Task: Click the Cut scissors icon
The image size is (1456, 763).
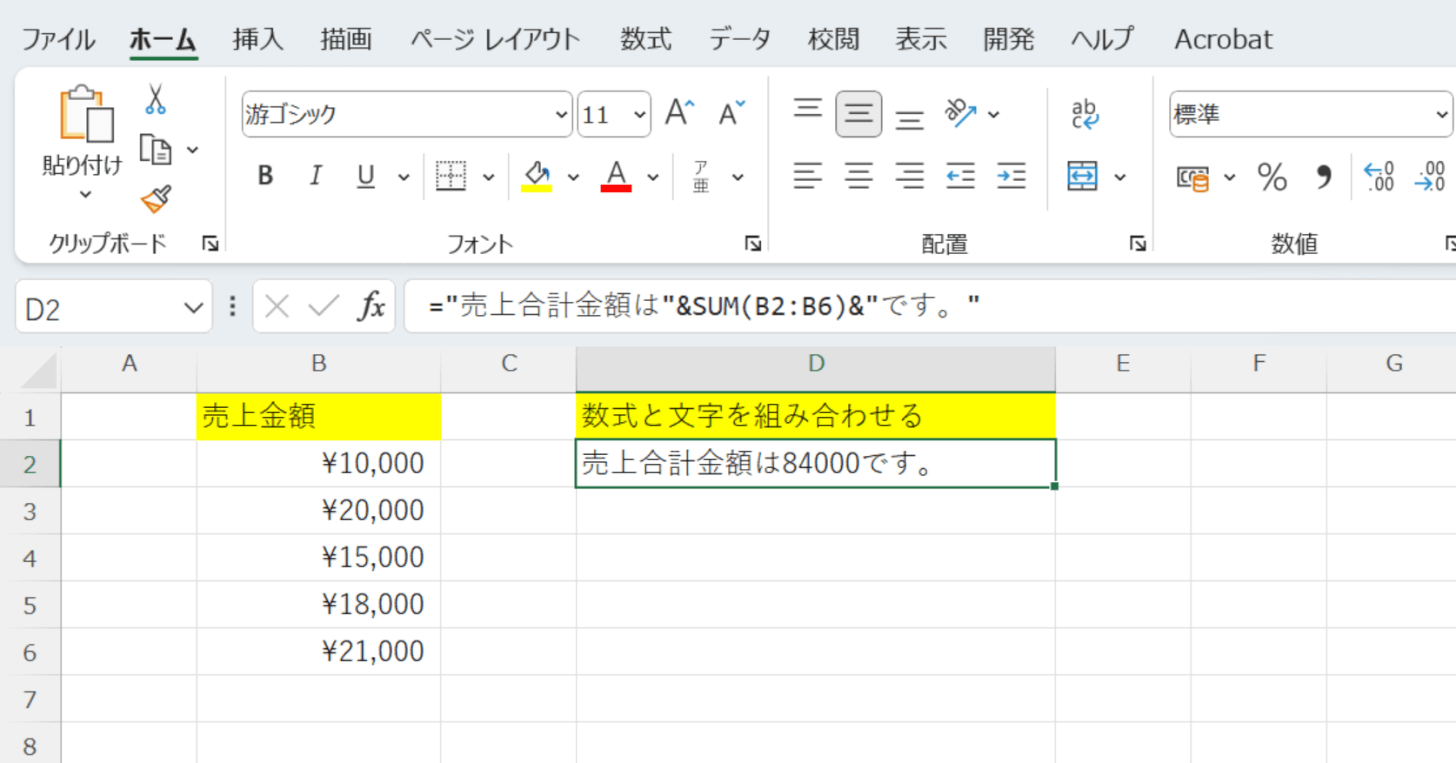Action: (x=155, y=99)
